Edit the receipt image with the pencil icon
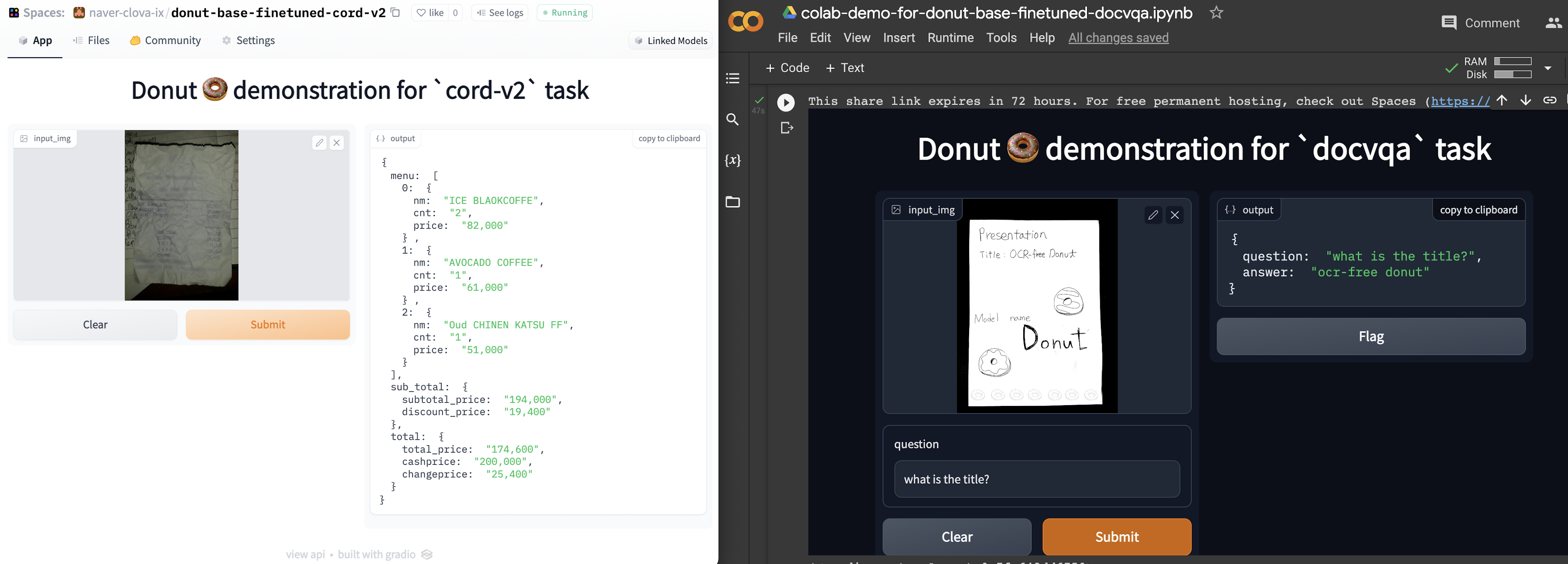 (319, 142)
